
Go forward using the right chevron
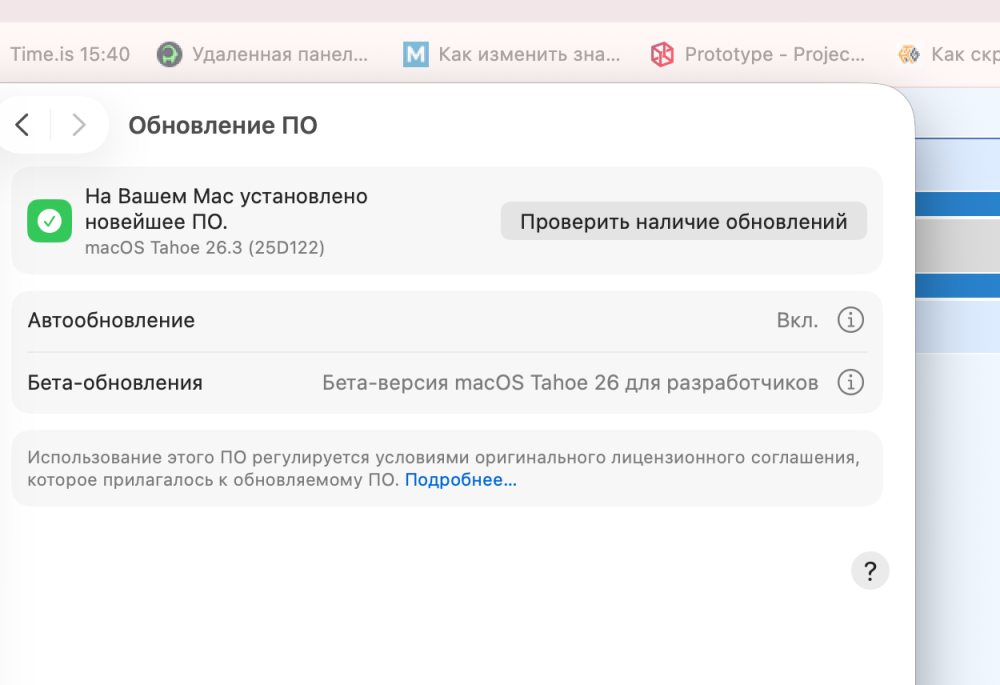pyautogui.click(x=78, y=125)
